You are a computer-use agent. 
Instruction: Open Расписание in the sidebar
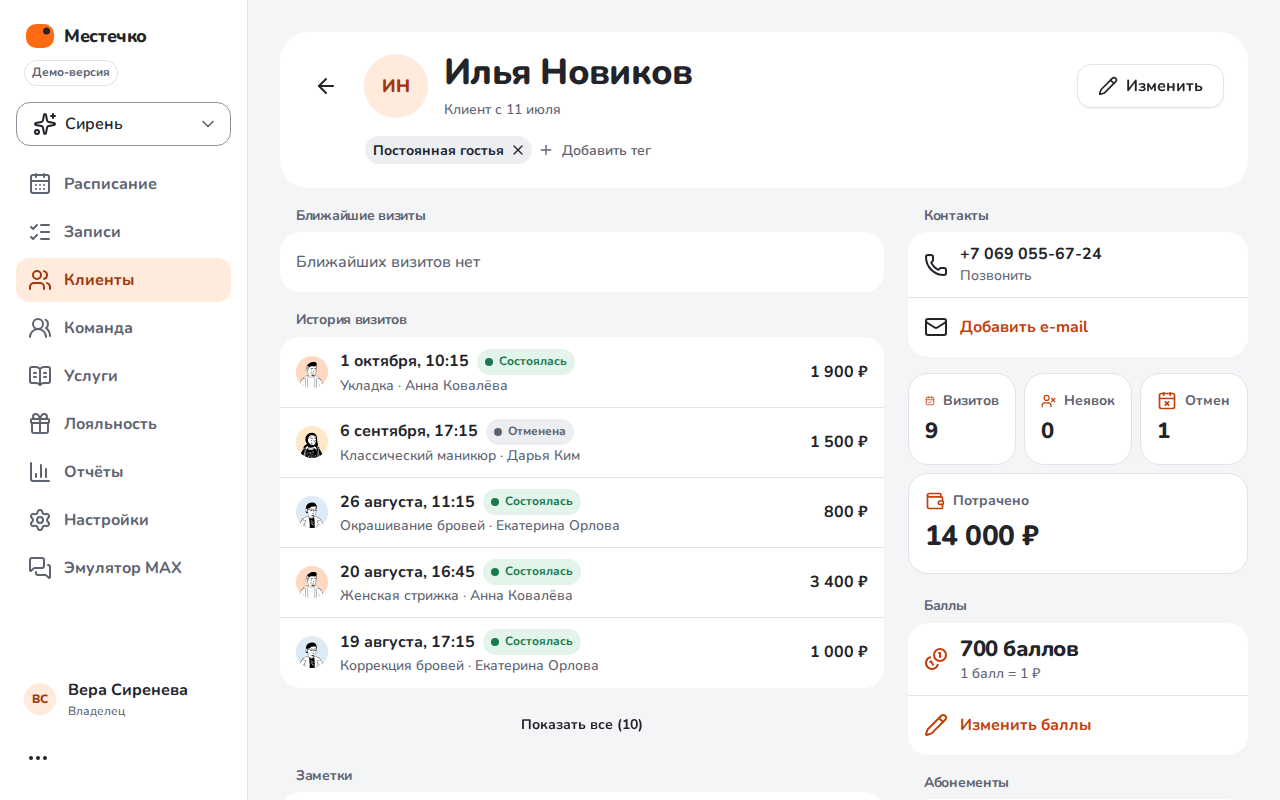click(123, 184)
